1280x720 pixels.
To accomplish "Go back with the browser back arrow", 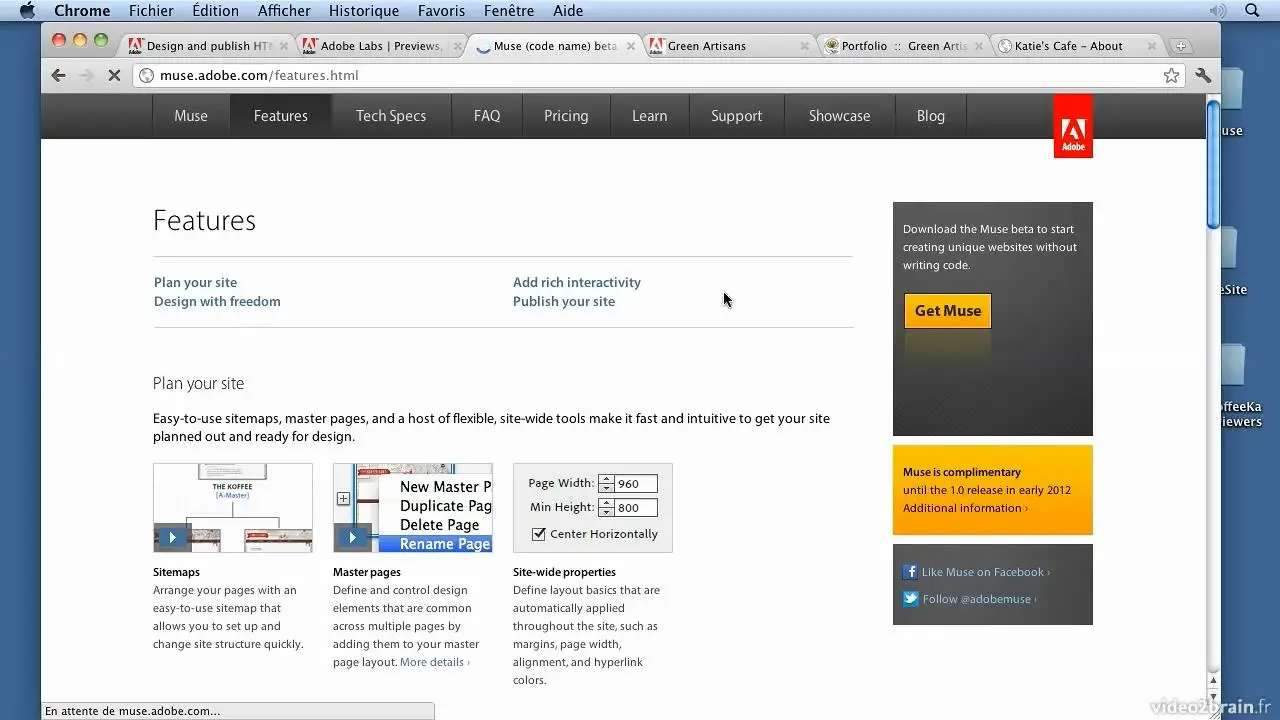I will pos(58,75).
